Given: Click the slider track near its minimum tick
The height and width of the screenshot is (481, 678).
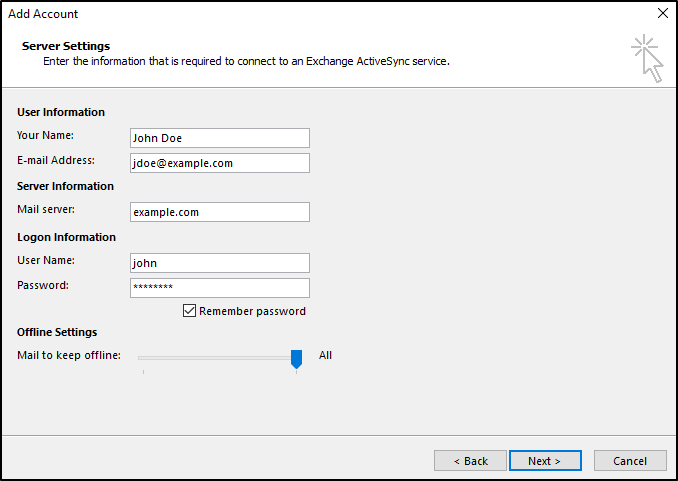Looking at the screenshot, I should click(x=144, y=358).
